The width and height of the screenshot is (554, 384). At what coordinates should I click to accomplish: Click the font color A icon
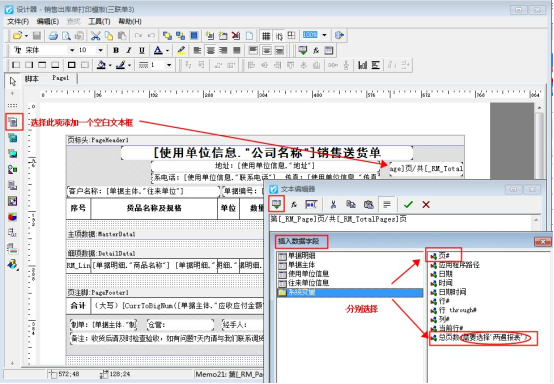pos(158,50)
